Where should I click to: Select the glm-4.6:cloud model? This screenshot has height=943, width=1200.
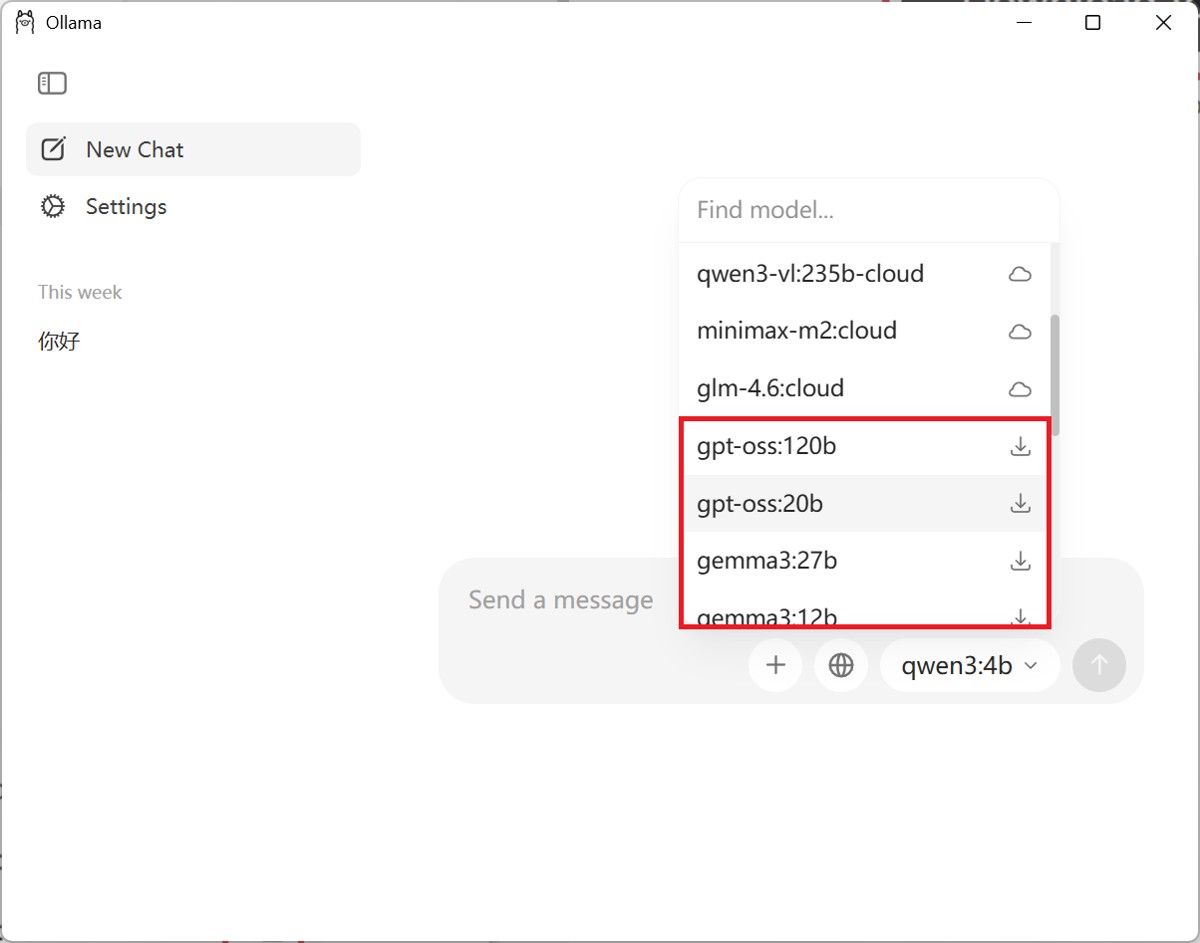pyautogui.click(x=864, y=388)
